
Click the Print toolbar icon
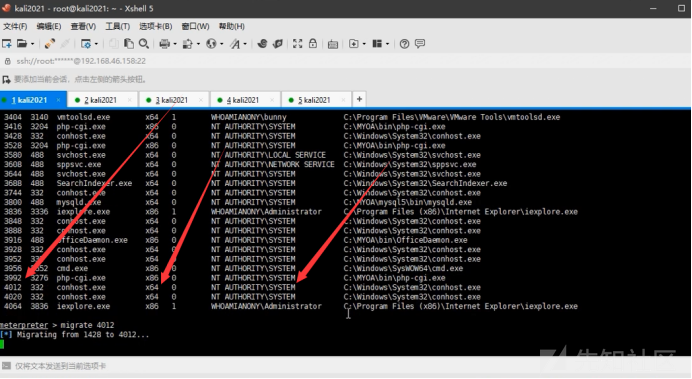click(x=165, y=44)
